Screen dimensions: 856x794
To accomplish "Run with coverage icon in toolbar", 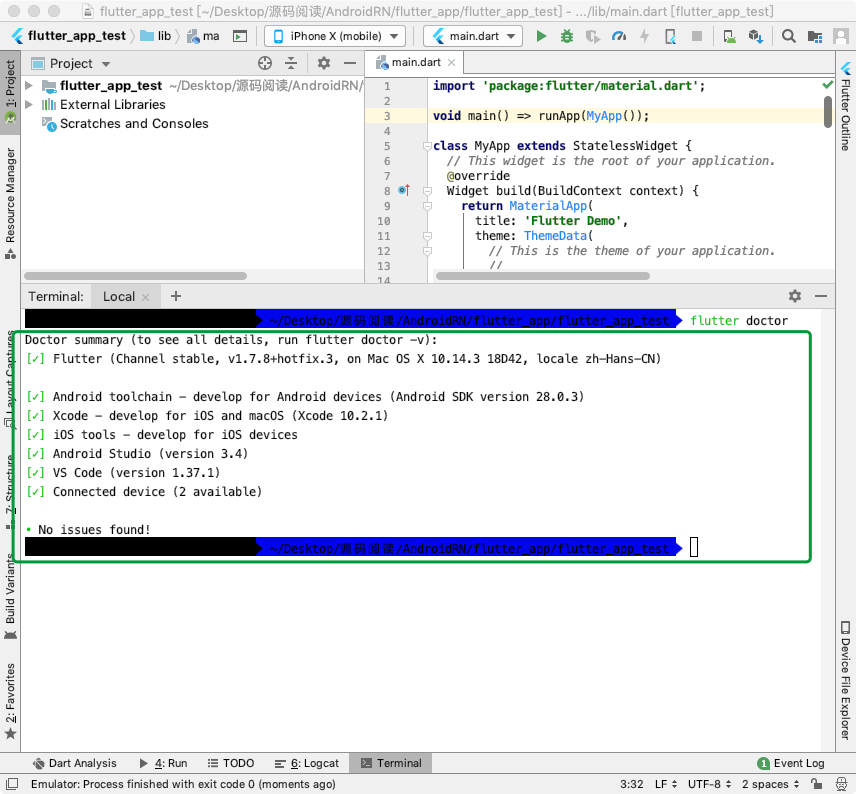I will pyautogui.click(x=592, y=36).
